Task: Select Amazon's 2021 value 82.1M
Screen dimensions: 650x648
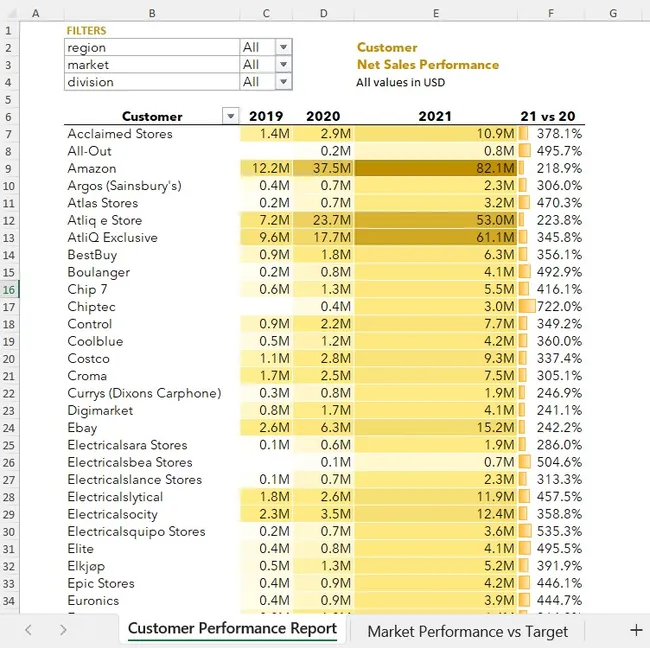Action: click(x=436, y=168)
